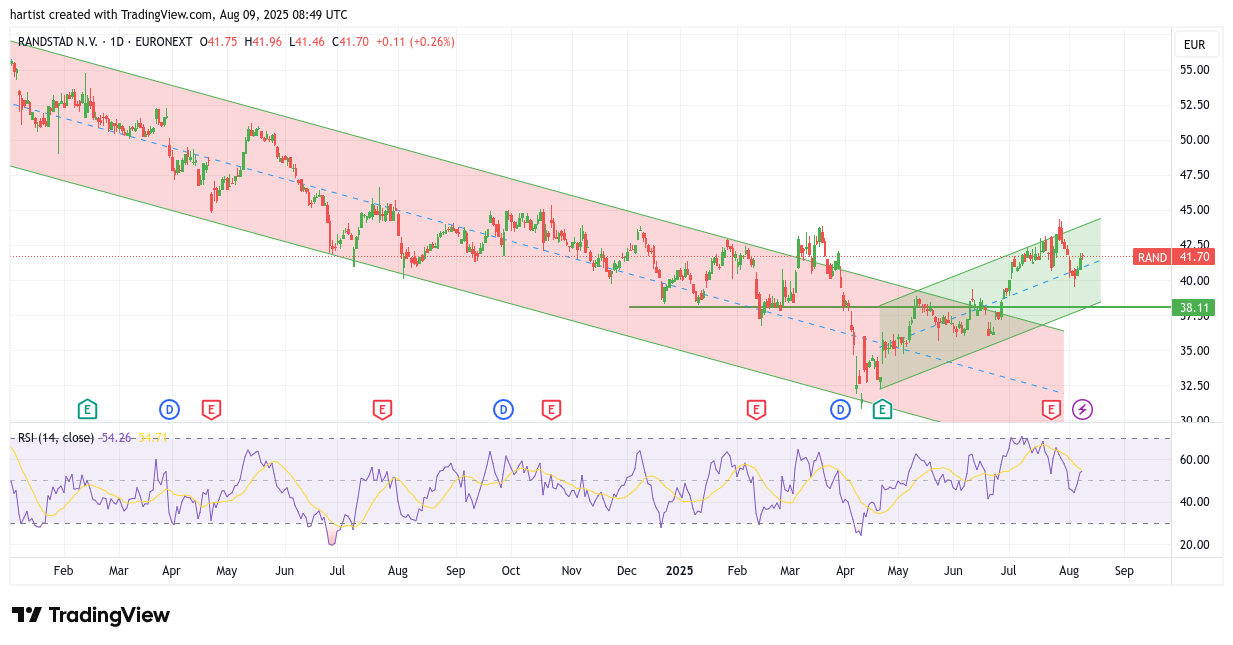Click the TradingView logo
Viewport: 1233px width, 645px height.
91,615
